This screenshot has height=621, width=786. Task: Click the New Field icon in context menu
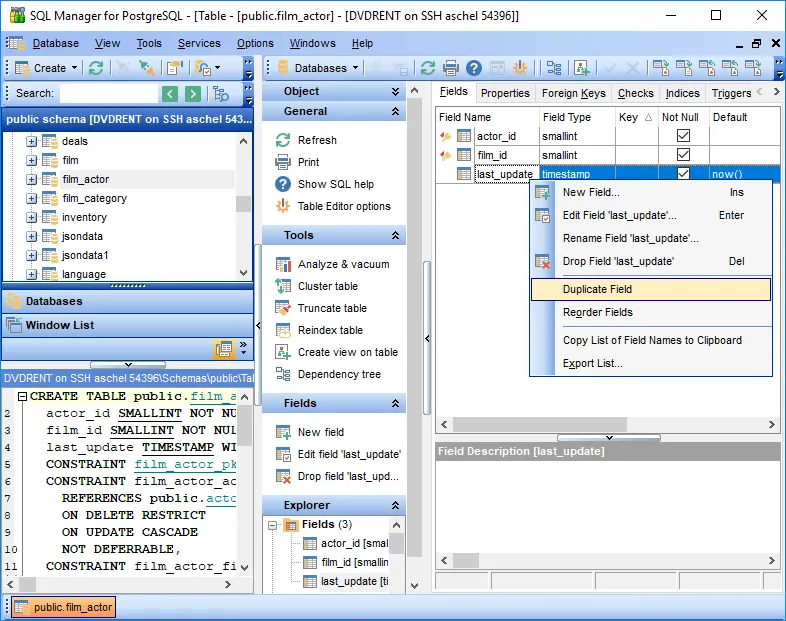pos(542,192)
